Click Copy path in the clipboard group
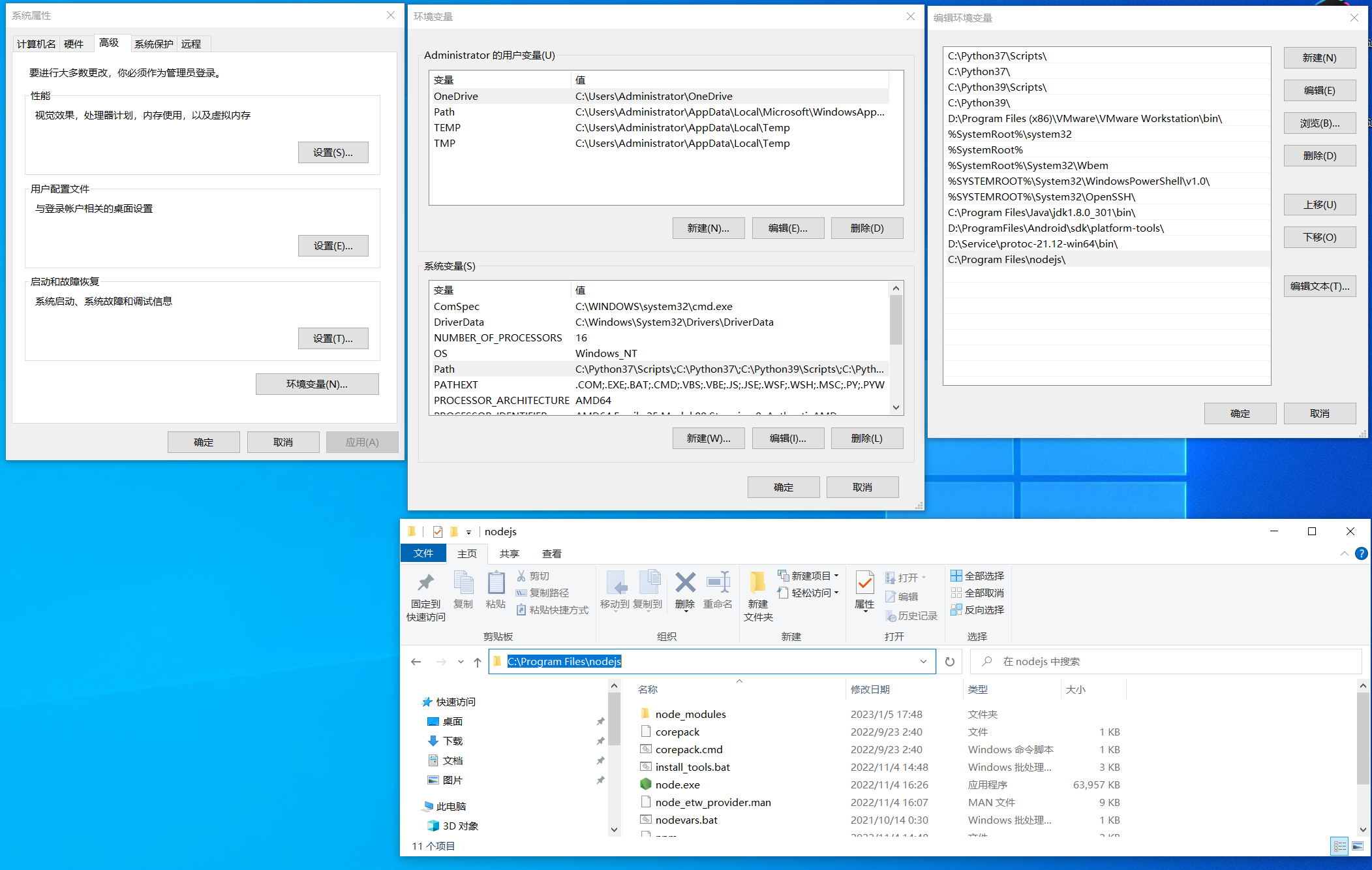This screenshot has width=1372, height=870. coord(542,593)
